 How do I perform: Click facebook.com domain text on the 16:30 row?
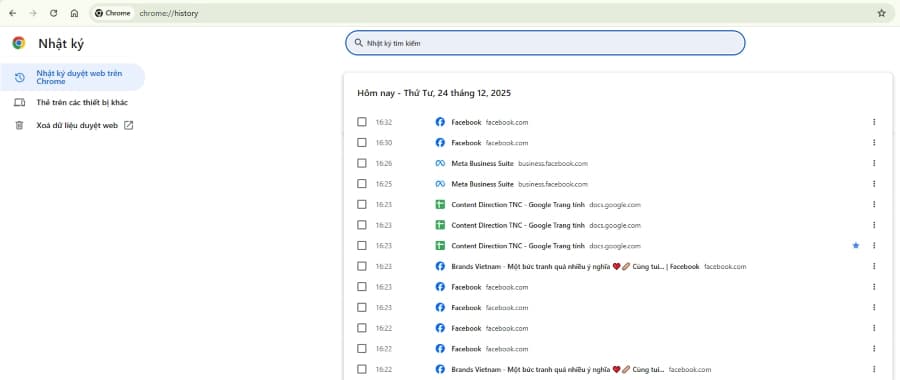[x=507, y=143]
